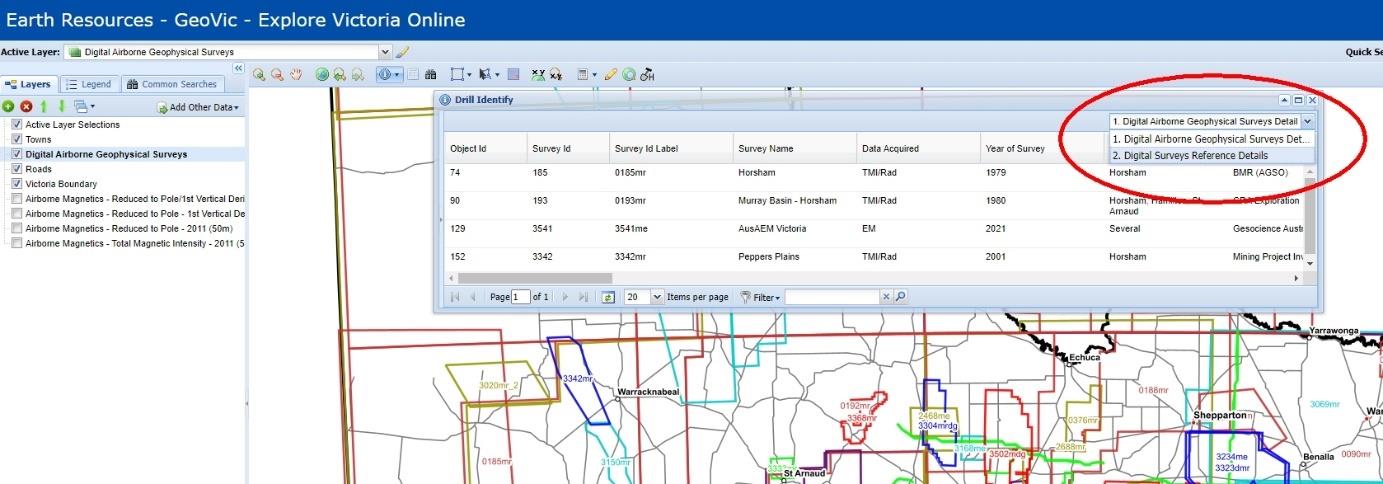Collapse the left panel with double-arrow
The height and width of the screenshot is (484, 1383).
point(238,68)
